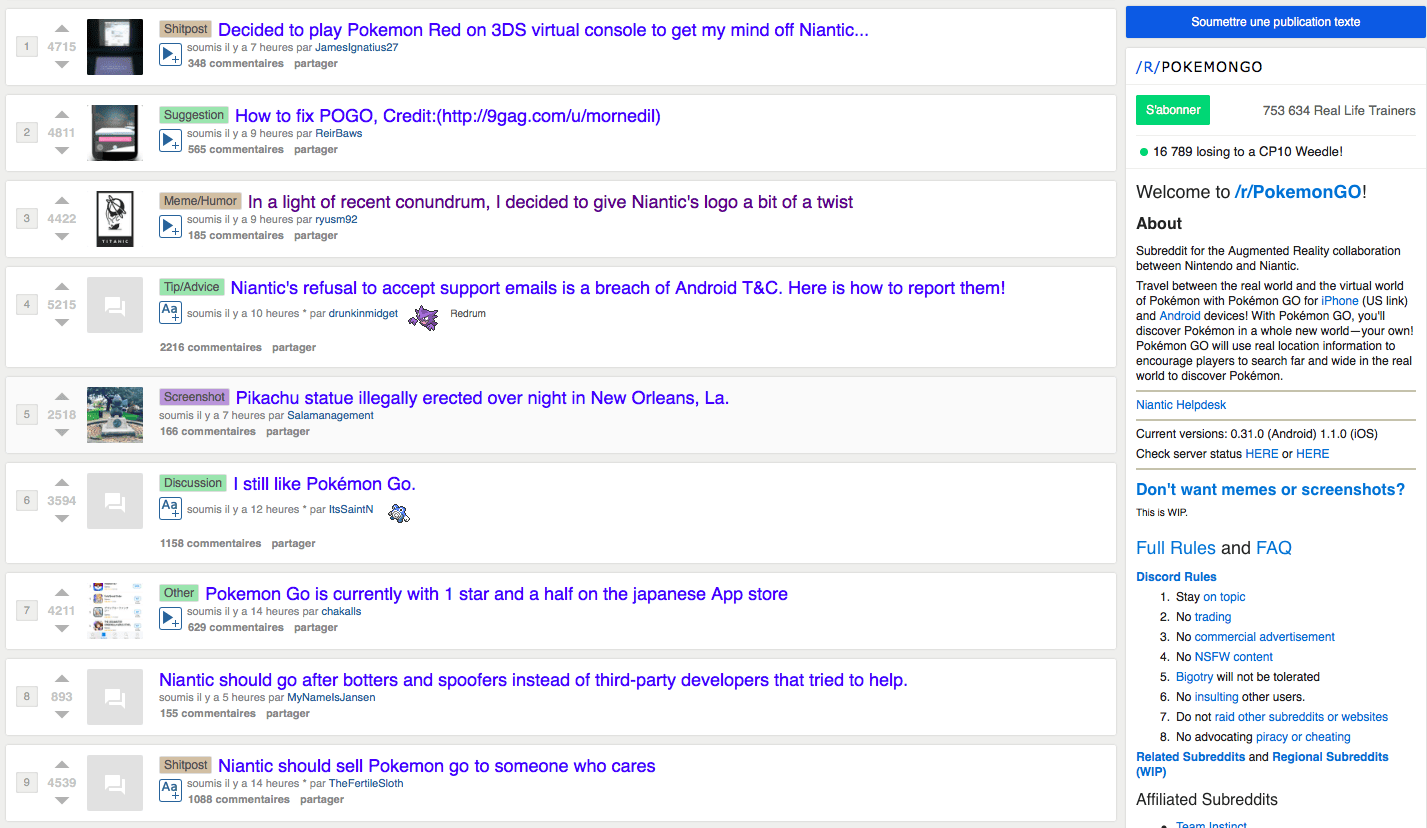Click the self-post placeholder icon for I still like Pokémon Go
The image size is (1427, 828).
(x=115, y=501)
